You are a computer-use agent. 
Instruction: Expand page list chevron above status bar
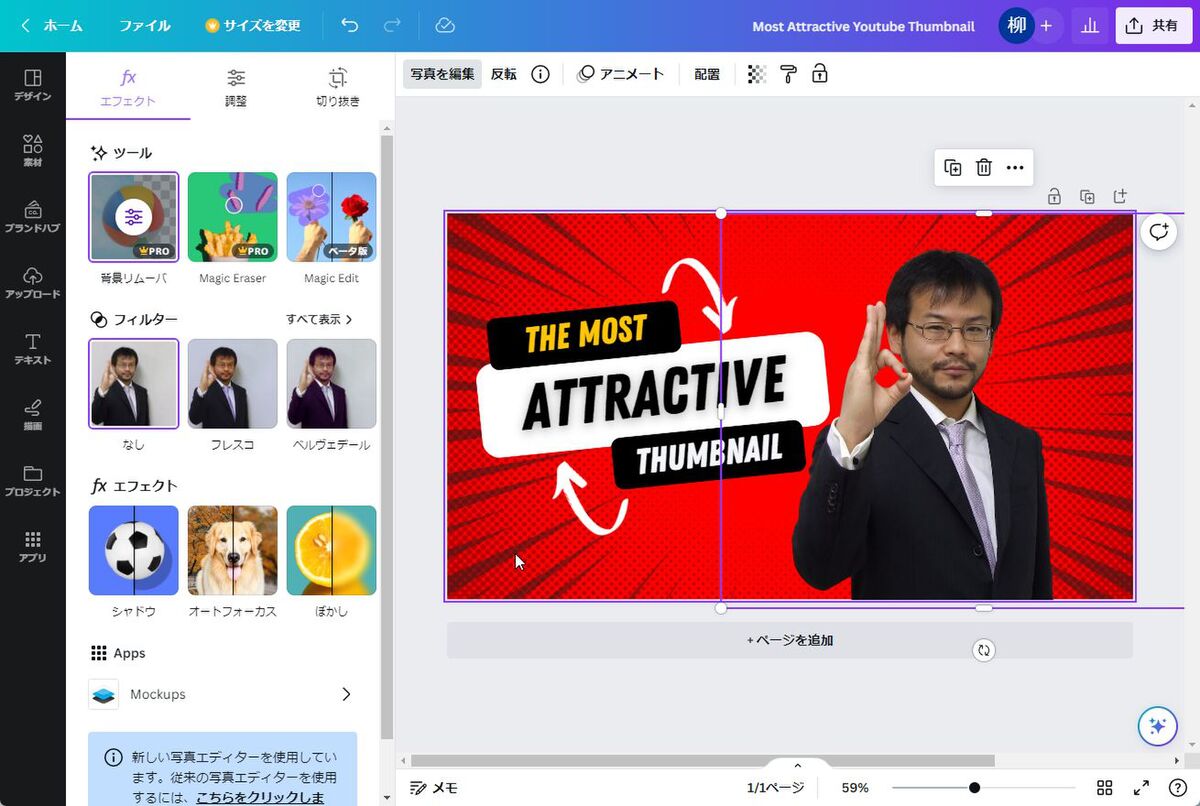pyautogui.click(x=797, y=765)
